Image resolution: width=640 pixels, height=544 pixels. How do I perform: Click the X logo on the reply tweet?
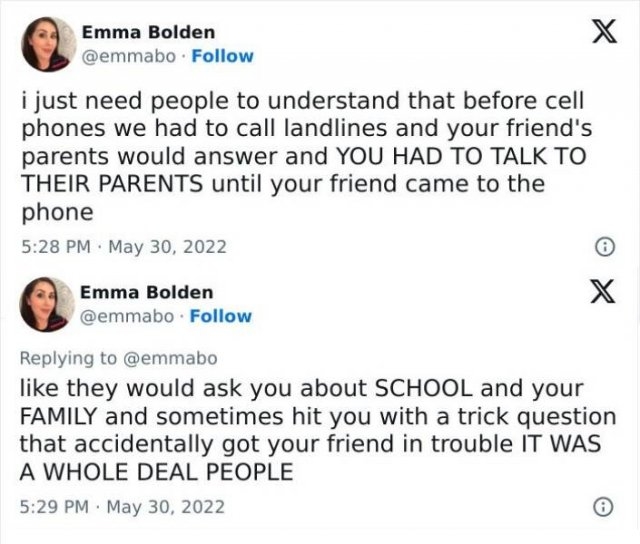pos(599,299)
